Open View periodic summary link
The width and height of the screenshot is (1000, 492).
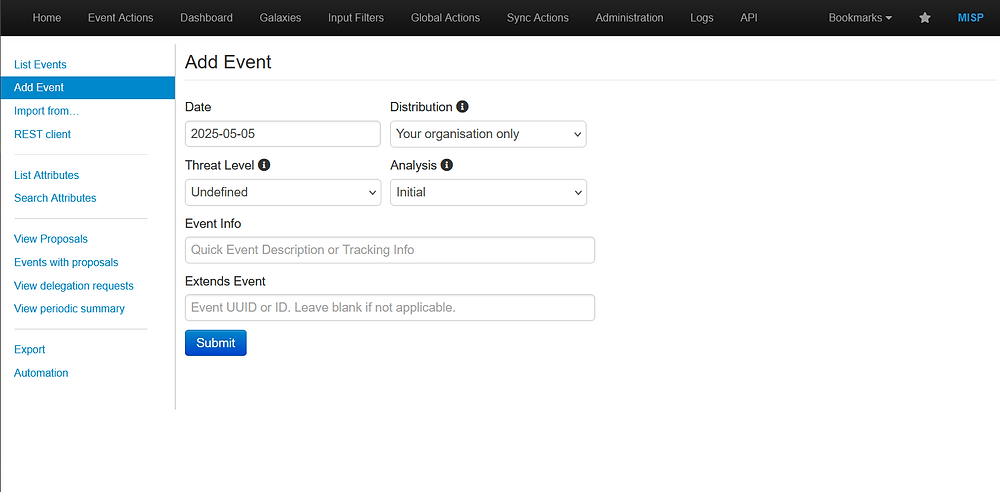pos(70,308)
